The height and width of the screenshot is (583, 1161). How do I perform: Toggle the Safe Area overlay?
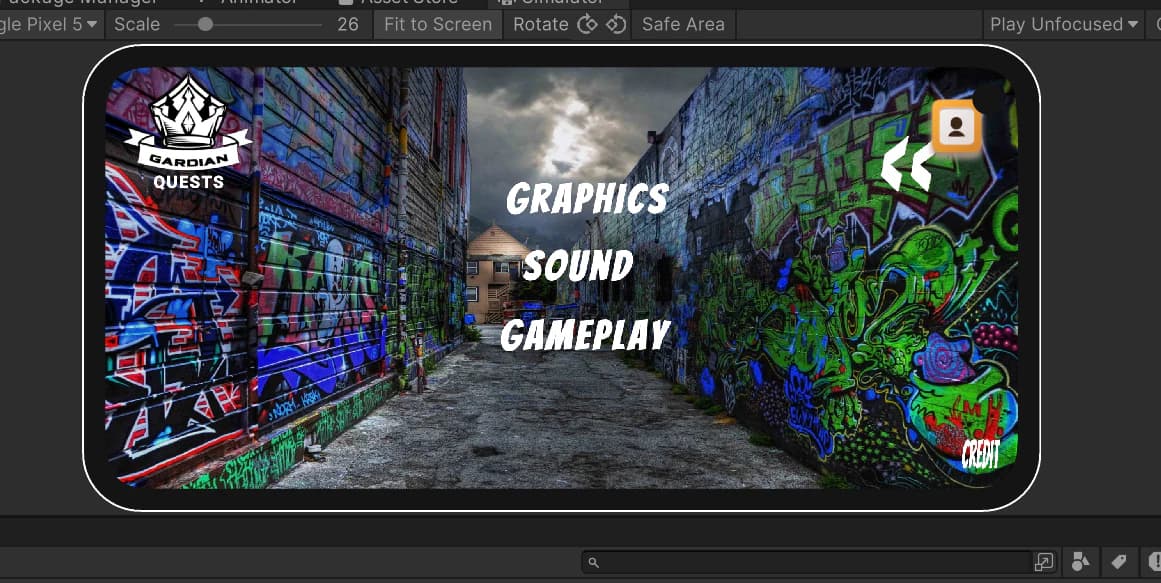683,24
